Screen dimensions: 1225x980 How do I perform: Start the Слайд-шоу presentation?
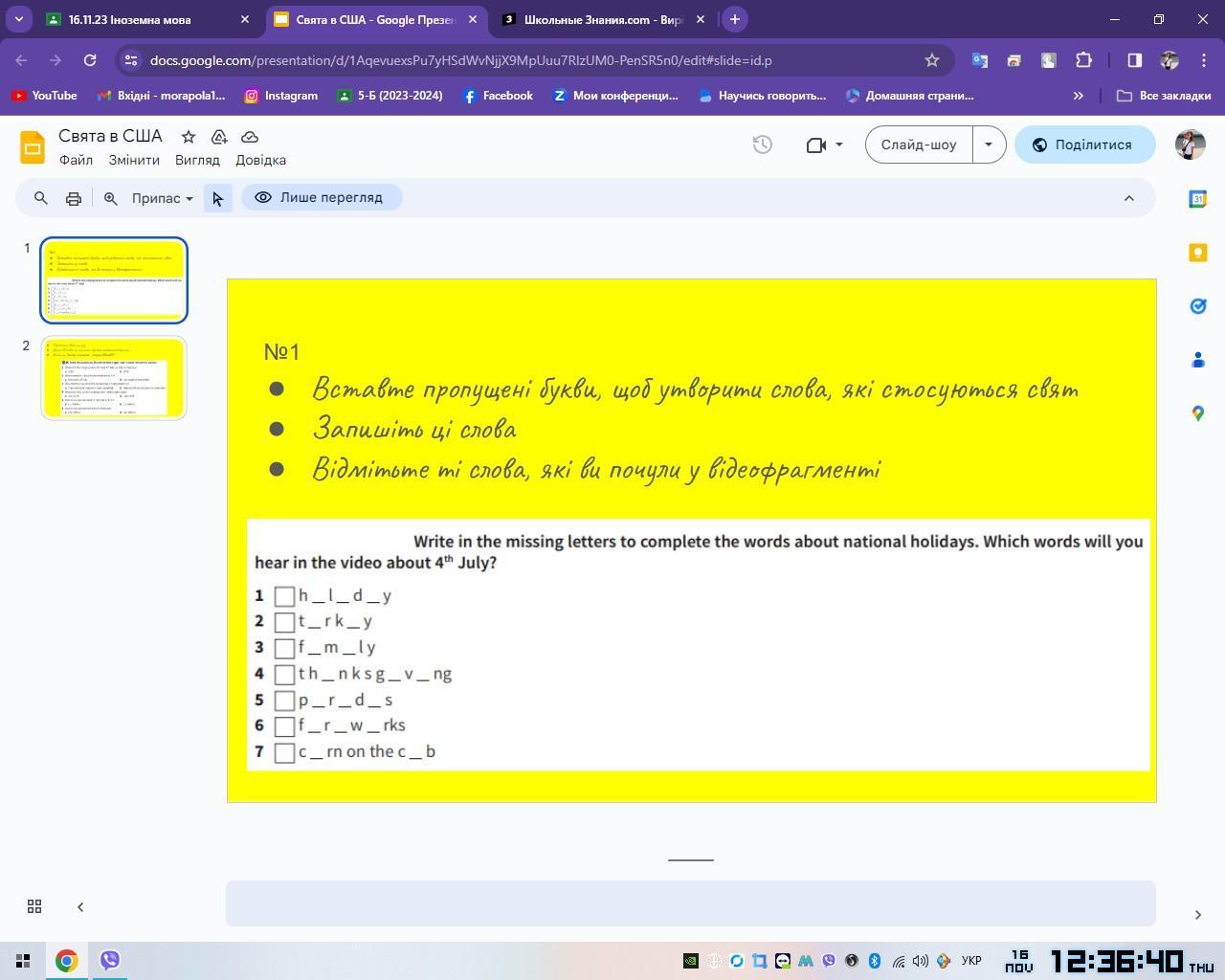[x=919, y=145]
